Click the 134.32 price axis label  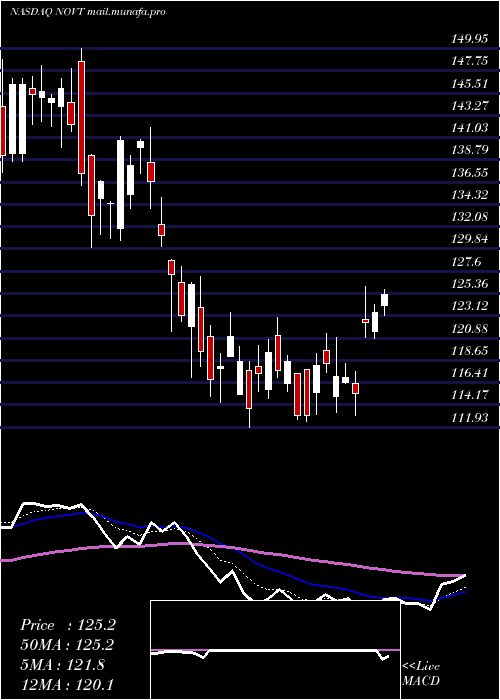pos(470,195)
